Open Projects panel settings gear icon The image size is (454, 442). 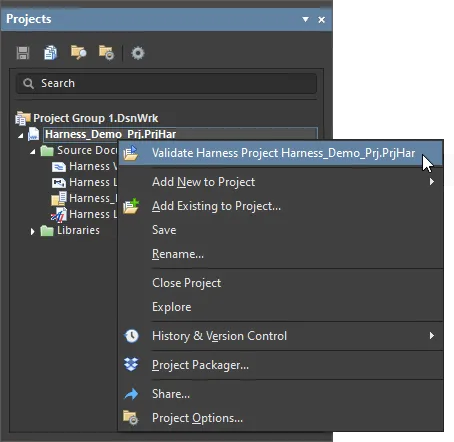point(138,53)
